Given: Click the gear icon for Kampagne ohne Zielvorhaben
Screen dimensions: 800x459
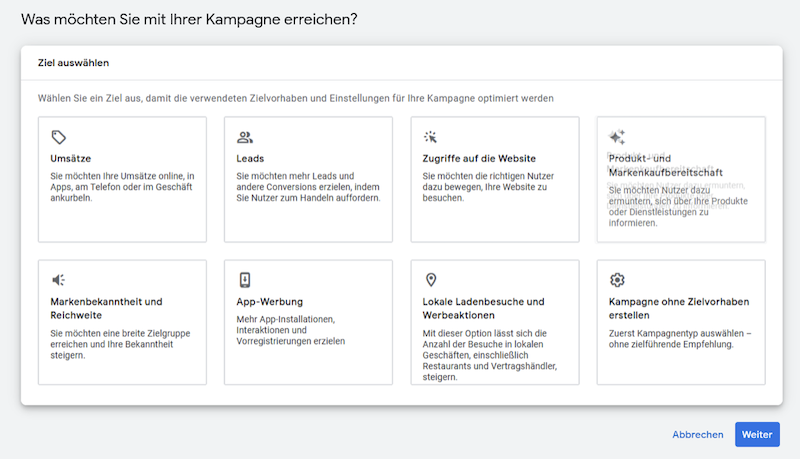Looking at the screenshot, I should [617, 280].
